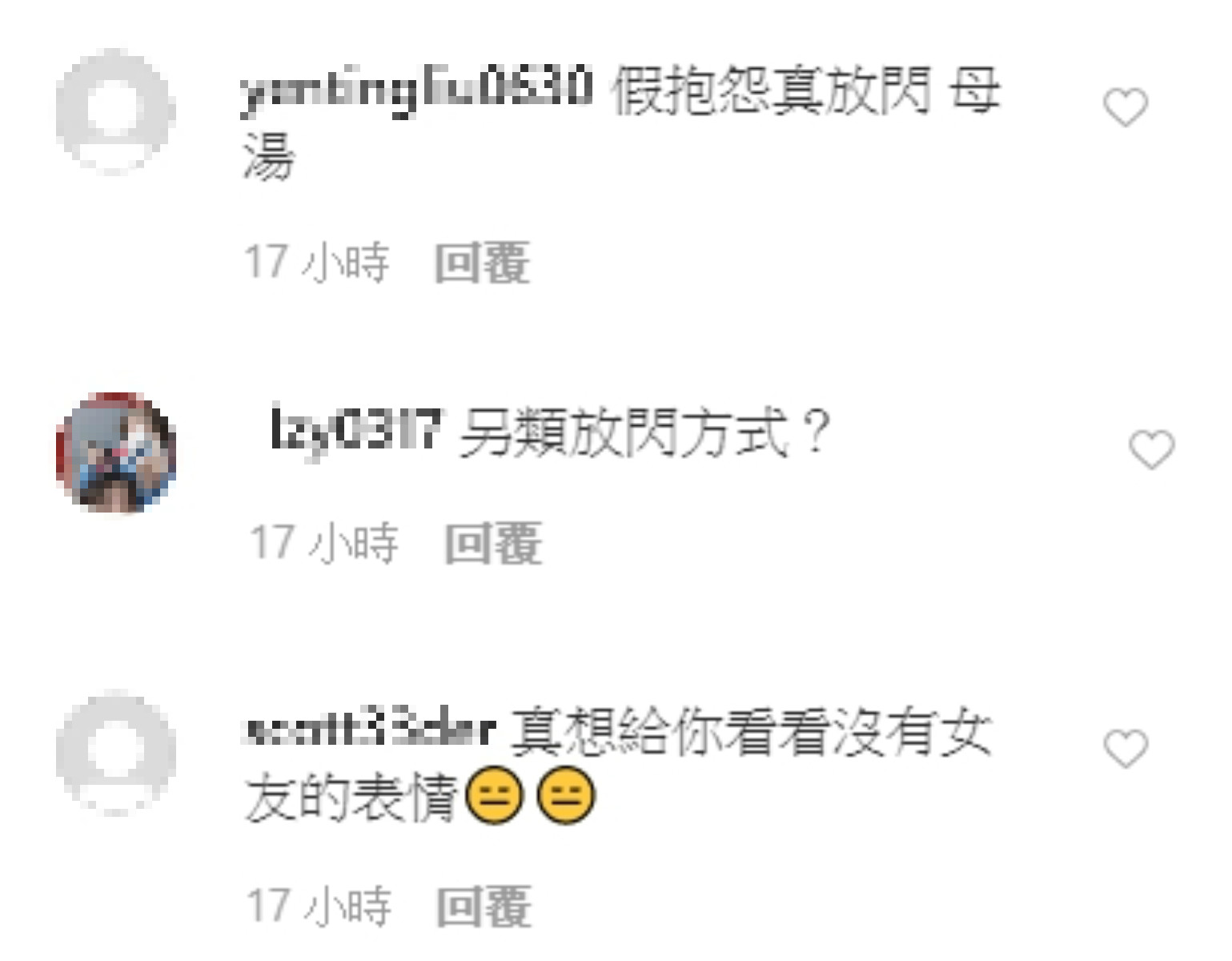This screenshot has height=961, width=1232.
Task: Reply (回覆) to the 假抱怨真放閃 comment
Action: point(482,262)
